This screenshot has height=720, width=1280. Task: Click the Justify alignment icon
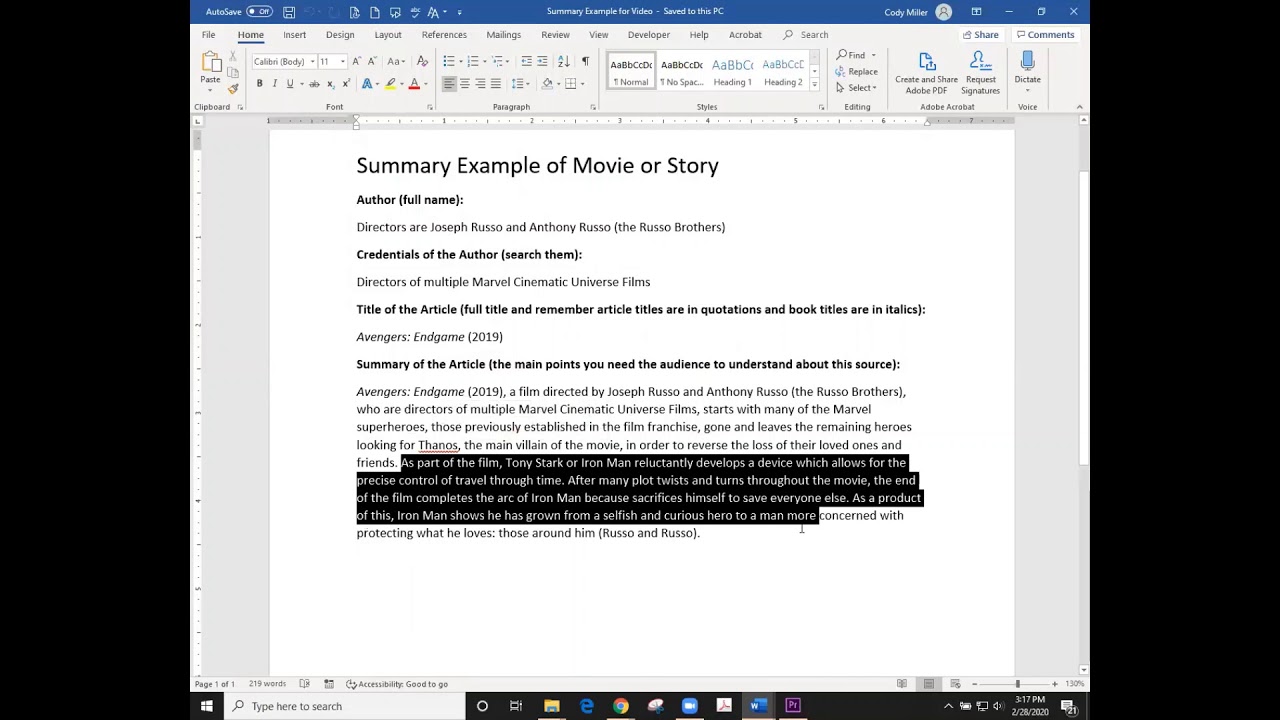(x=495, y=84)
